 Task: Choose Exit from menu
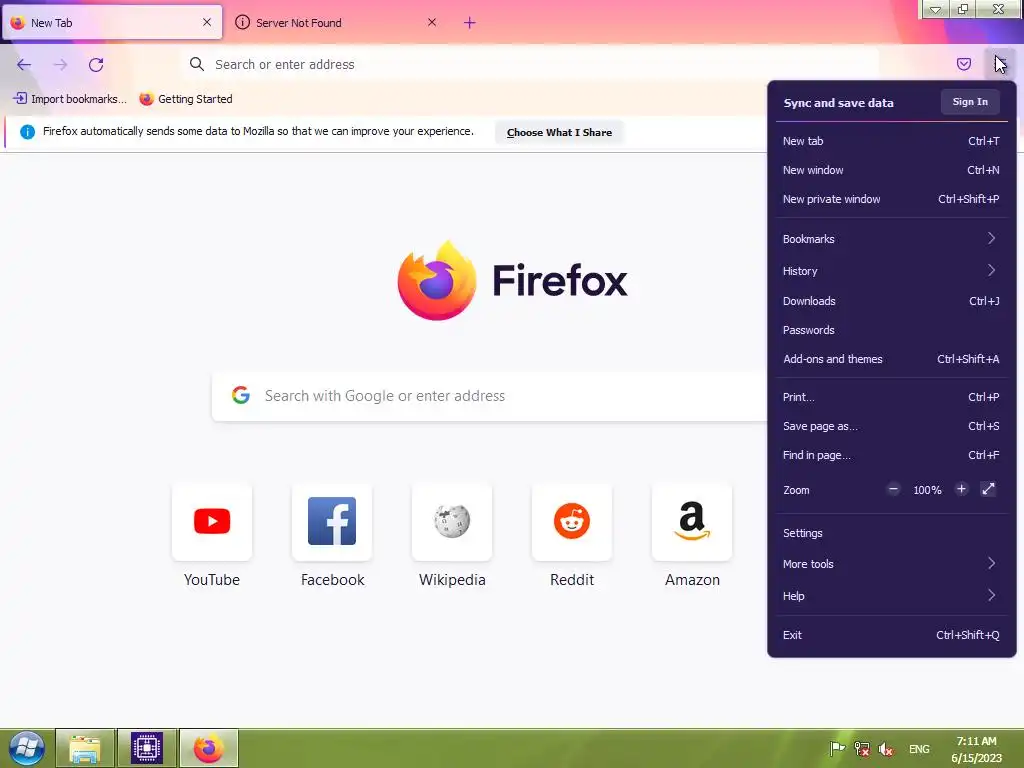coord(891,635)
